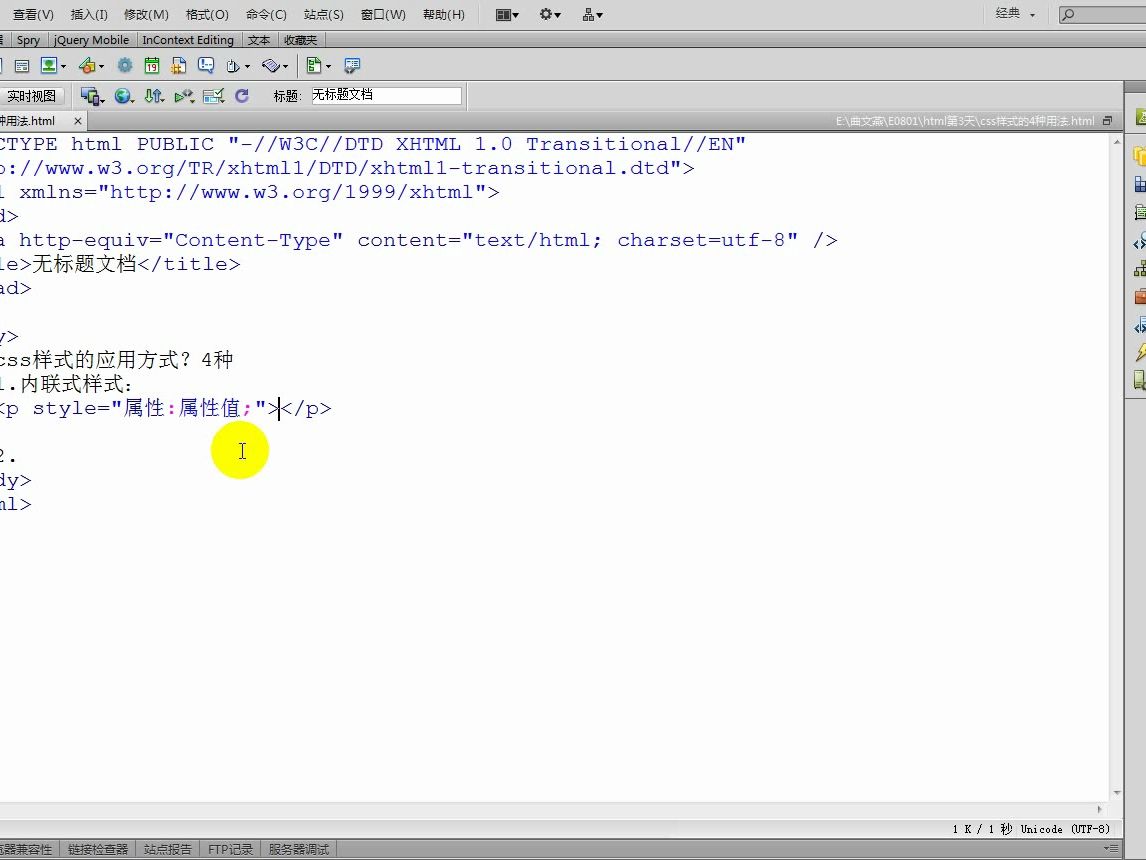Open the 窗口(W) menu
The image size is (1146, 860).
[x=382, y=14]
